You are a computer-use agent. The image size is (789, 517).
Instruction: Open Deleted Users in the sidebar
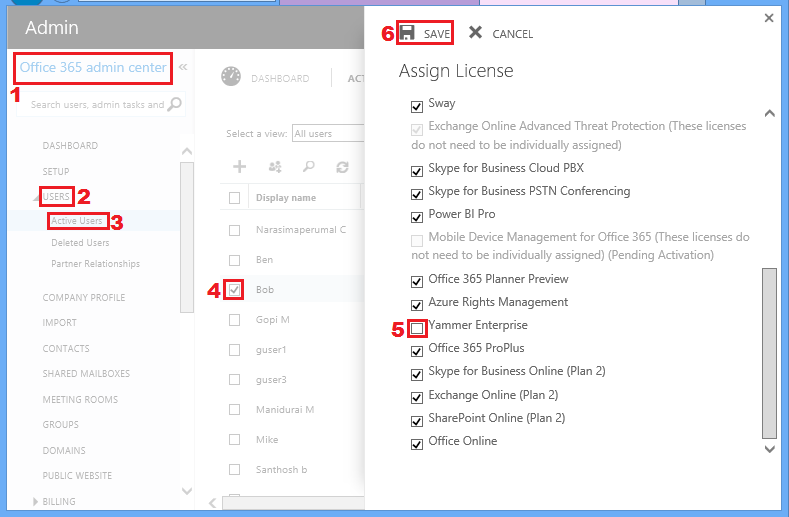coord(80,243)
